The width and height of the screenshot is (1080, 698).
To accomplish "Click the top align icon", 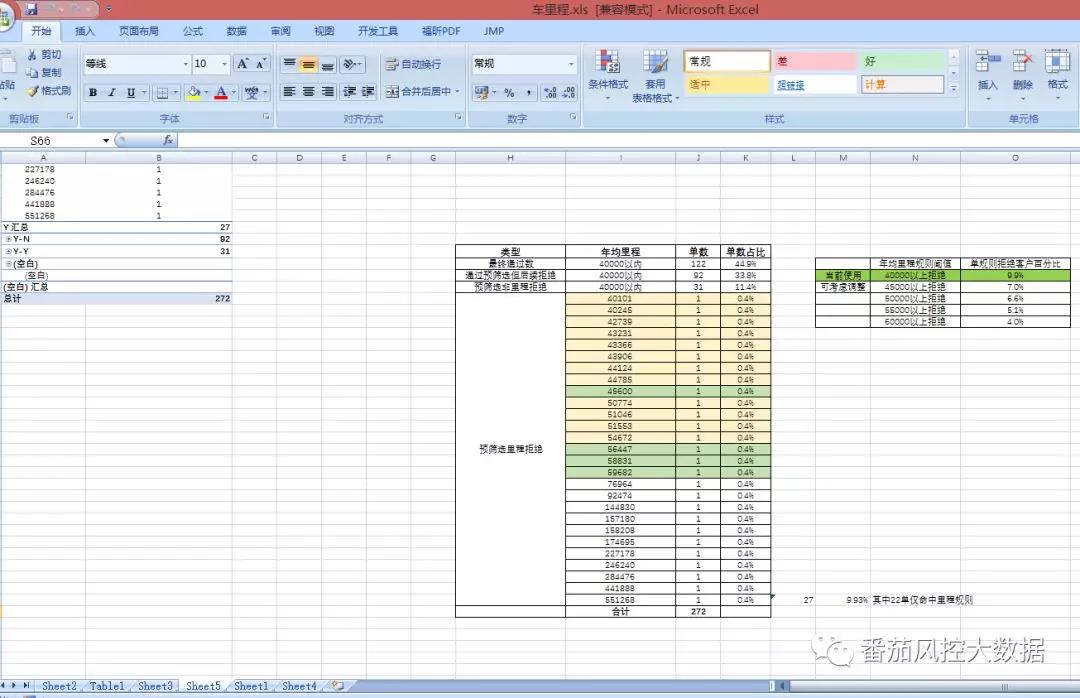I will tap(290, 65).
